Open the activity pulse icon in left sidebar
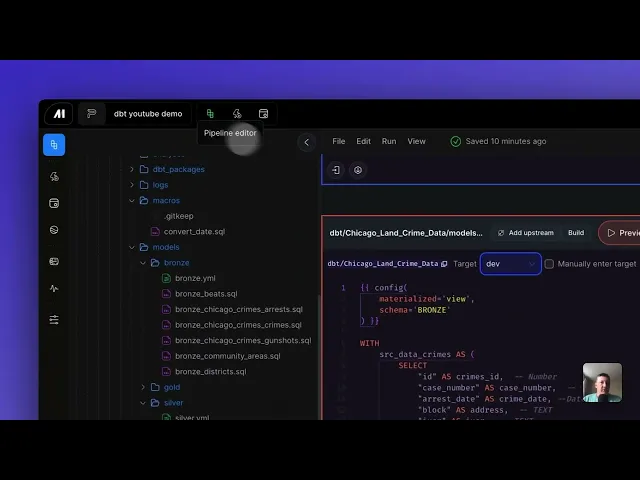Image resolution: width=640 pixels, height=480 pixels. [54, 289]
